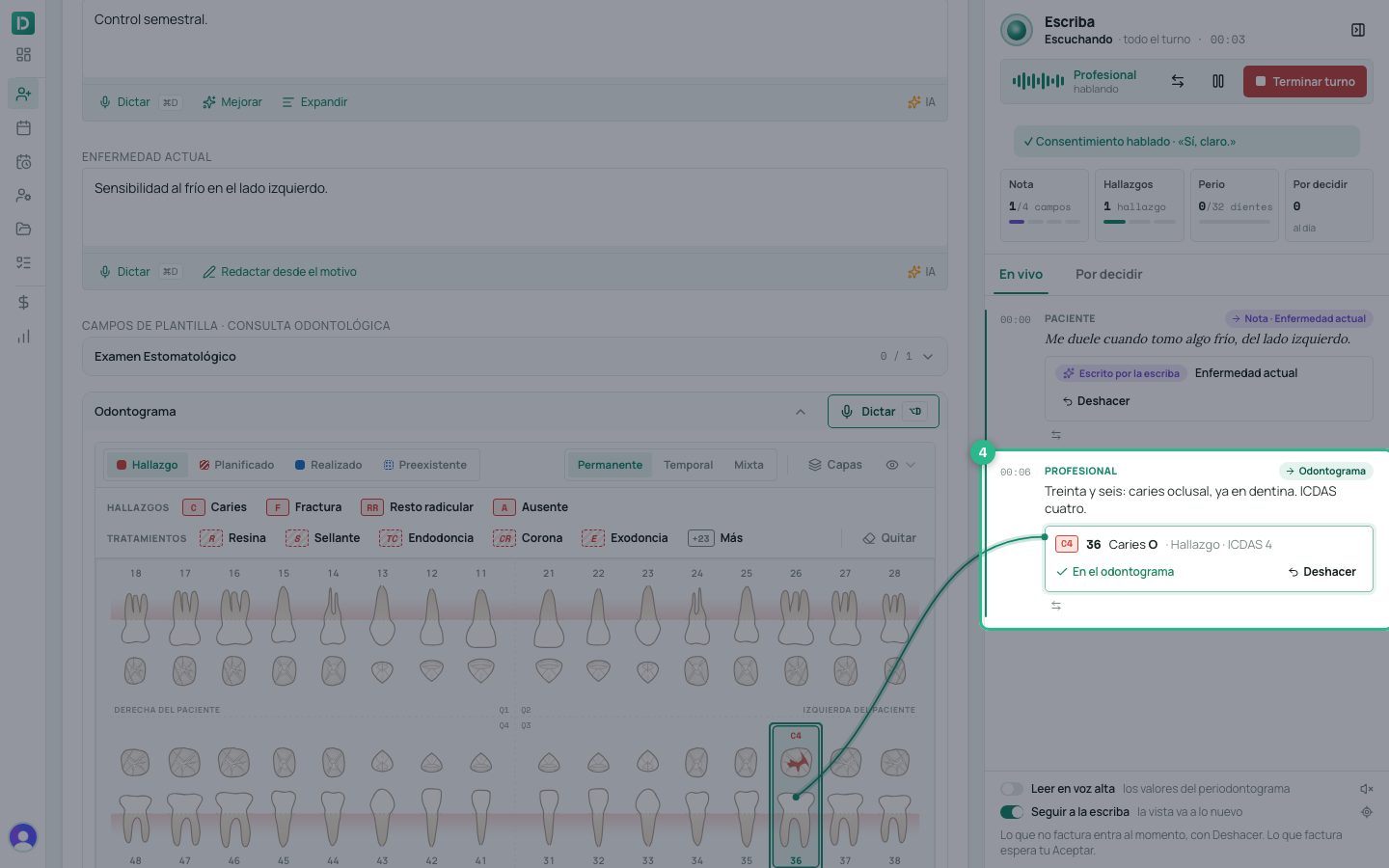Switch to the Por decidir tab
This screenshot has height=868, width=1389.
pyautogui.click(x=1108, y=275)
